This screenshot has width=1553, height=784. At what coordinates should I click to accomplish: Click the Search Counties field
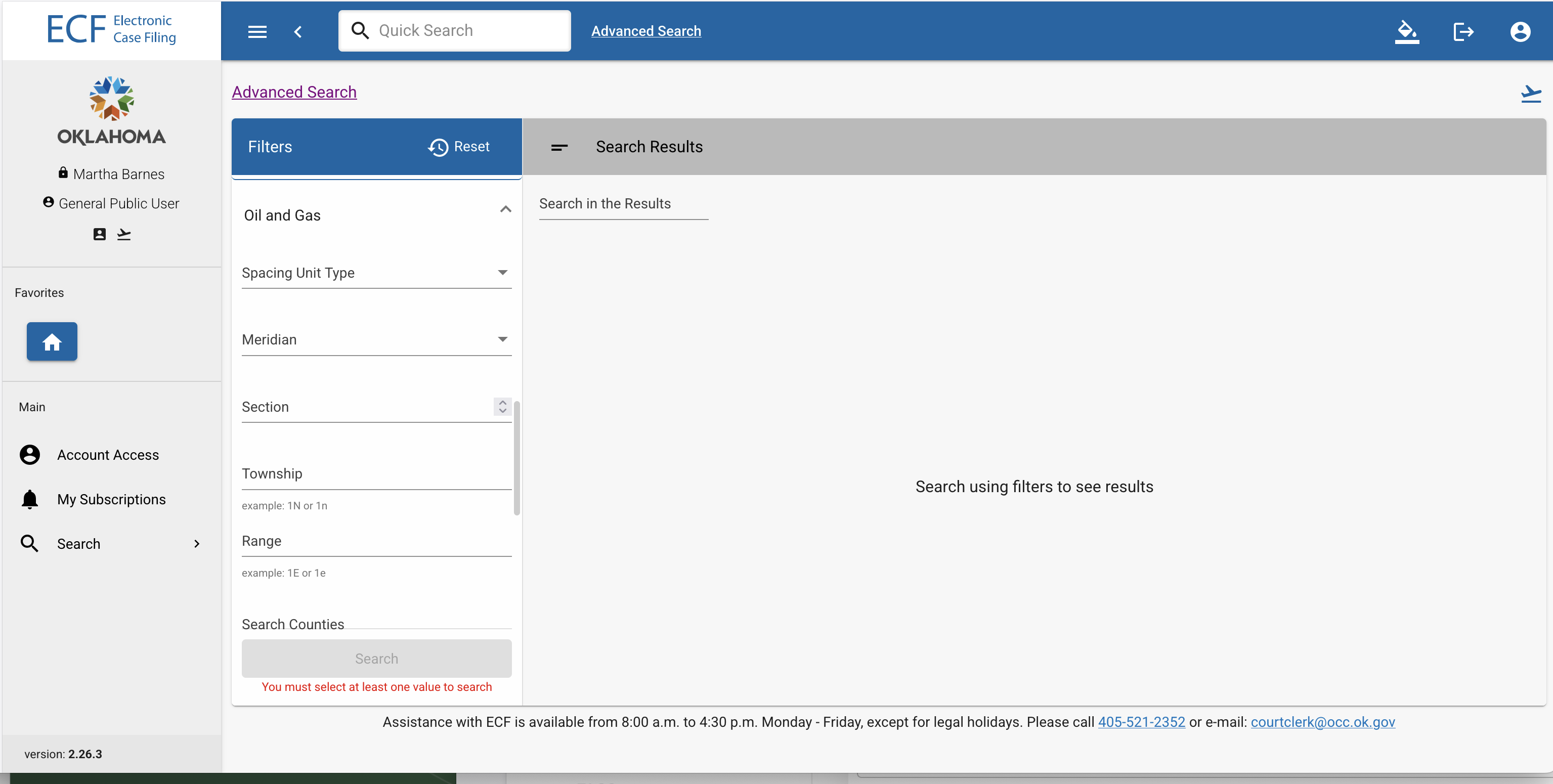click(377, 623)
